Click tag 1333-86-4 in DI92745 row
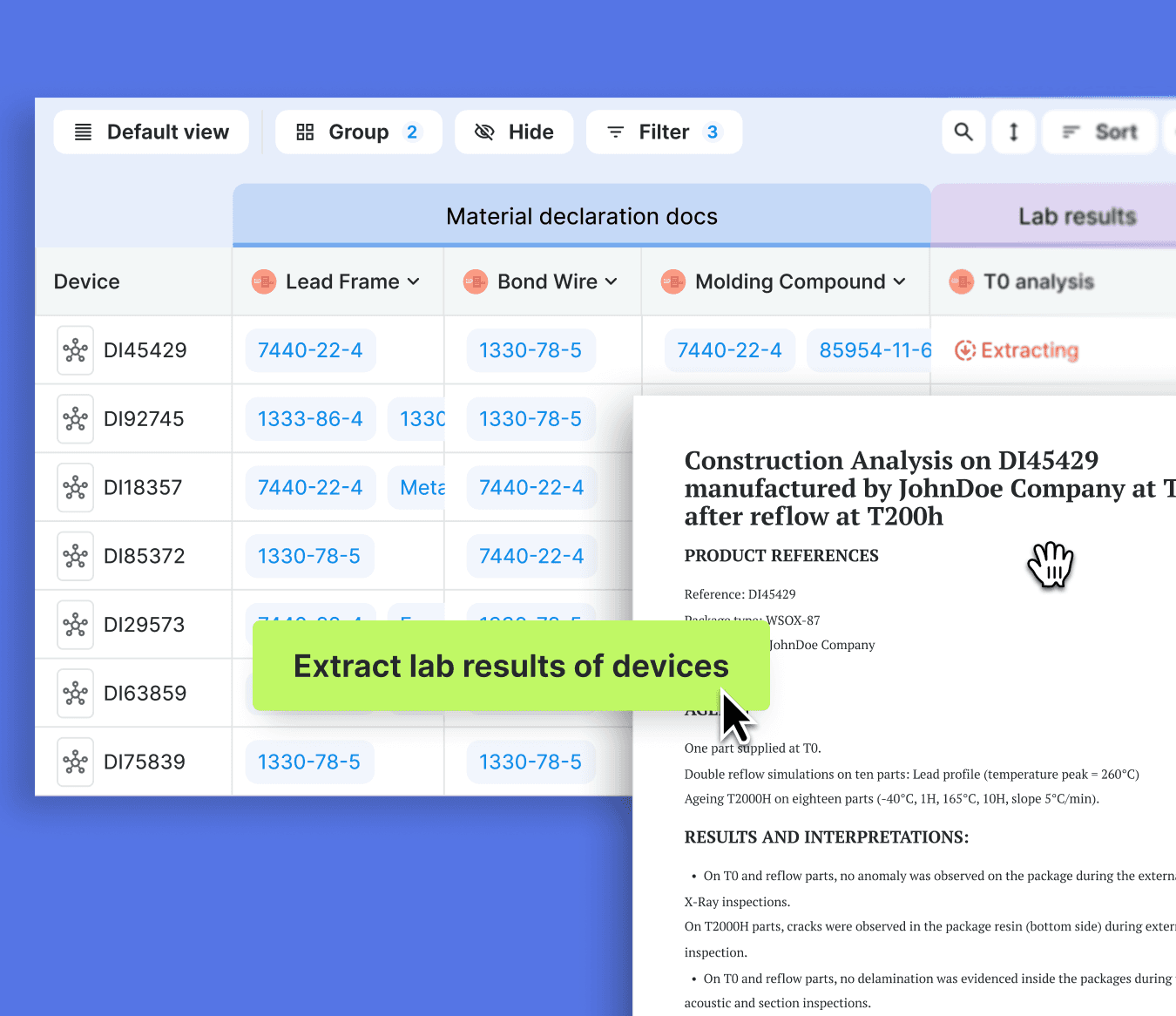1176x1016 pixels. point(310,419)
